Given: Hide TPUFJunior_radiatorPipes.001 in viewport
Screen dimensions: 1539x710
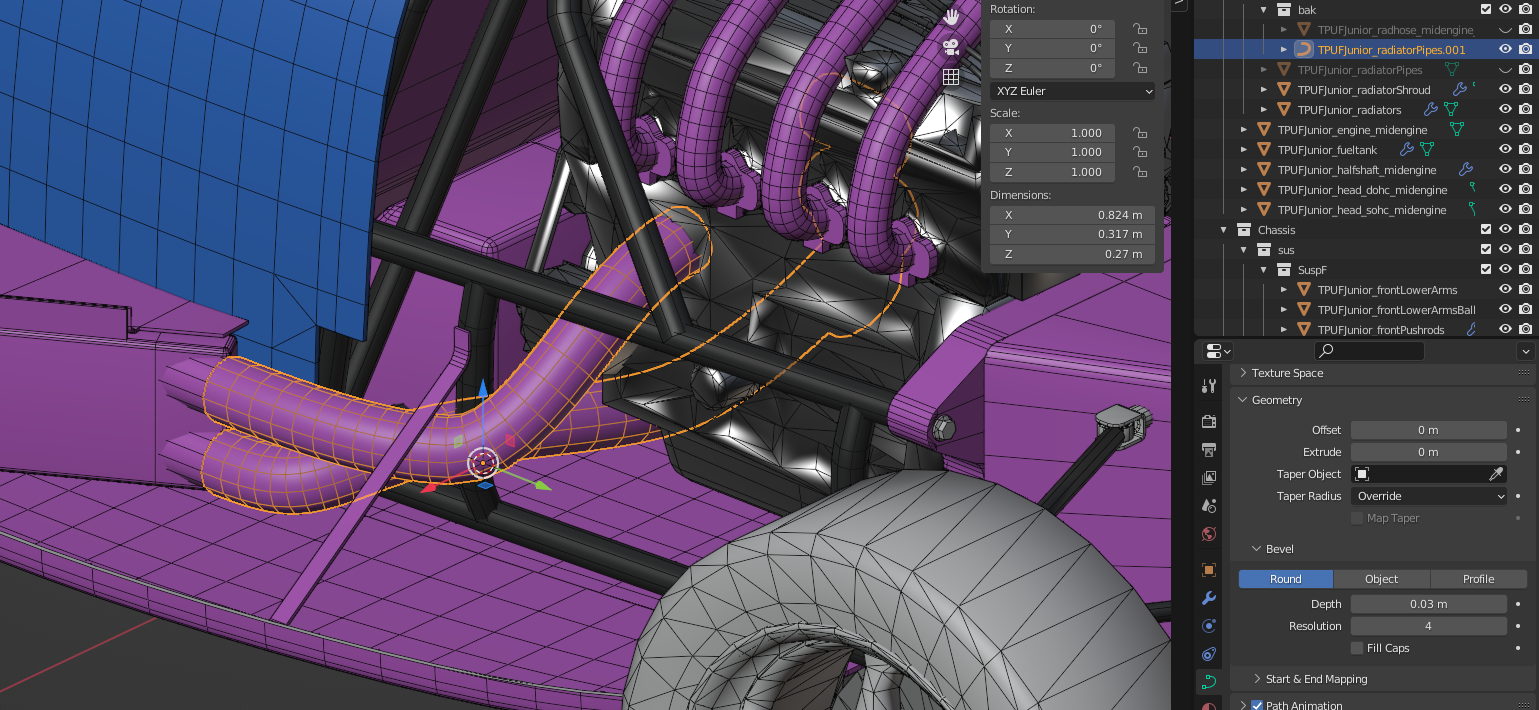Looking at the screenshot, I should coord(1505,49).
